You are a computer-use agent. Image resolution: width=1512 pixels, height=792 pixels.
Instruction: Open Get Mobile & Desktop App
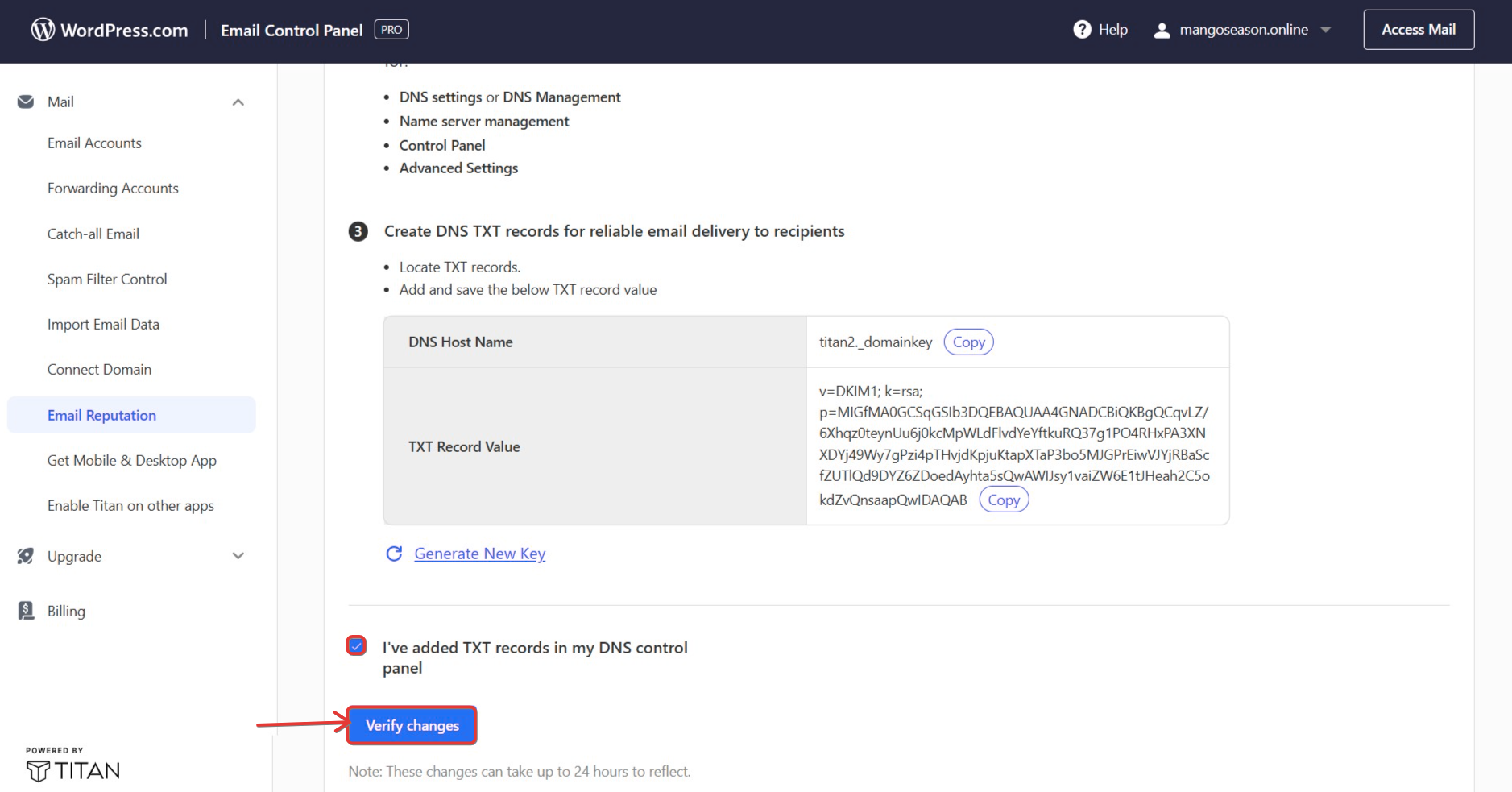(x=132, y=461)
